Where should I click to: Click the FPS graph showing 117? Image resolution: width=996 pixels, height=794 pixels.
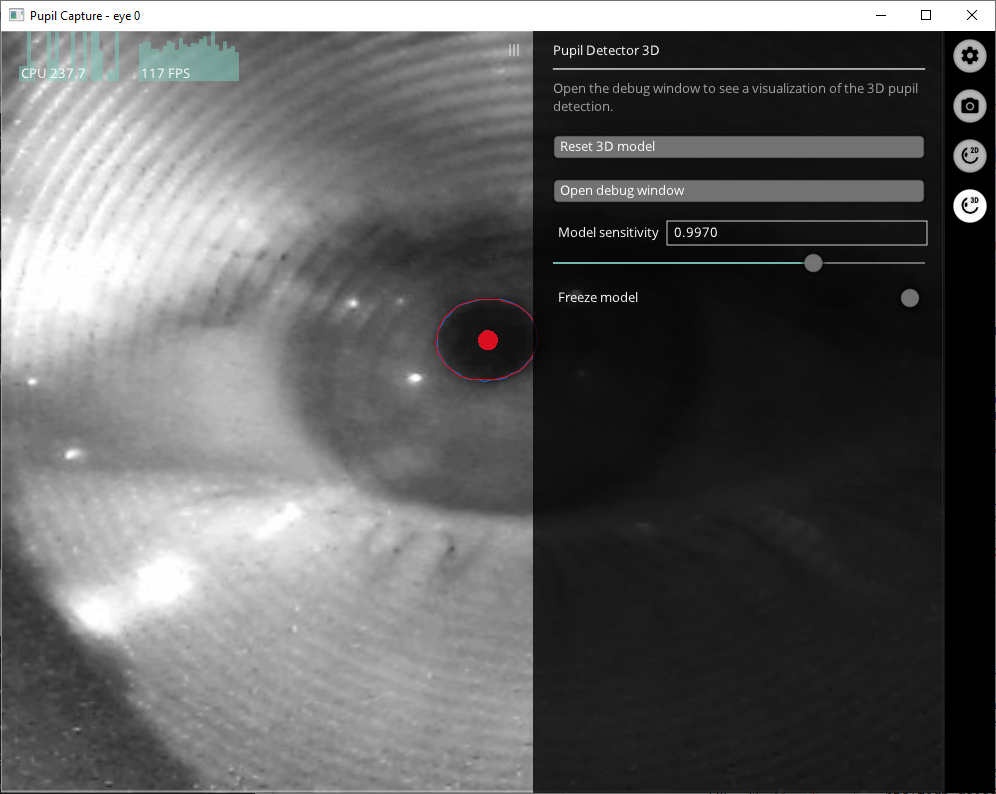189,57
